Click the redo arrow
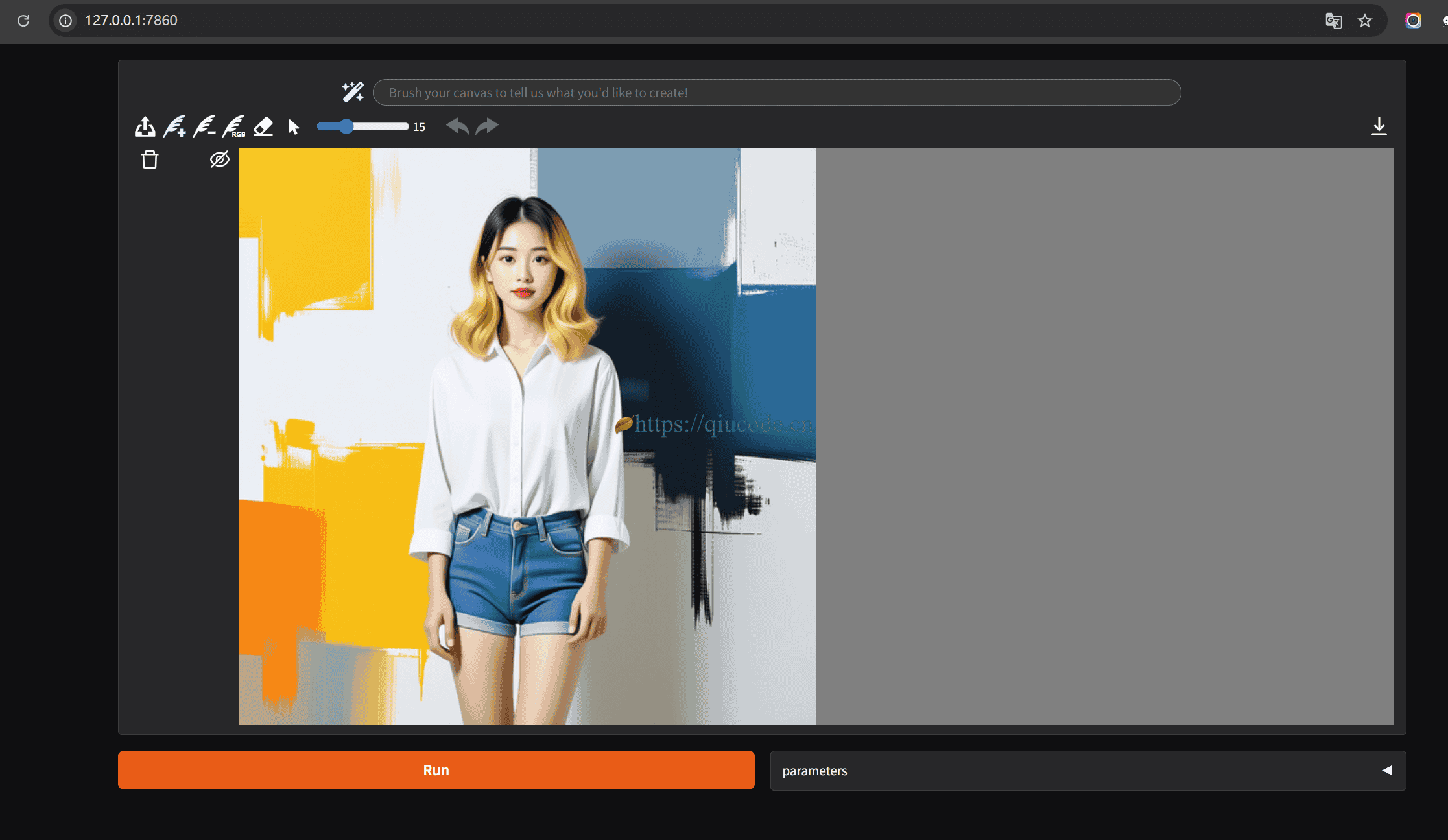 click(487, 126)
